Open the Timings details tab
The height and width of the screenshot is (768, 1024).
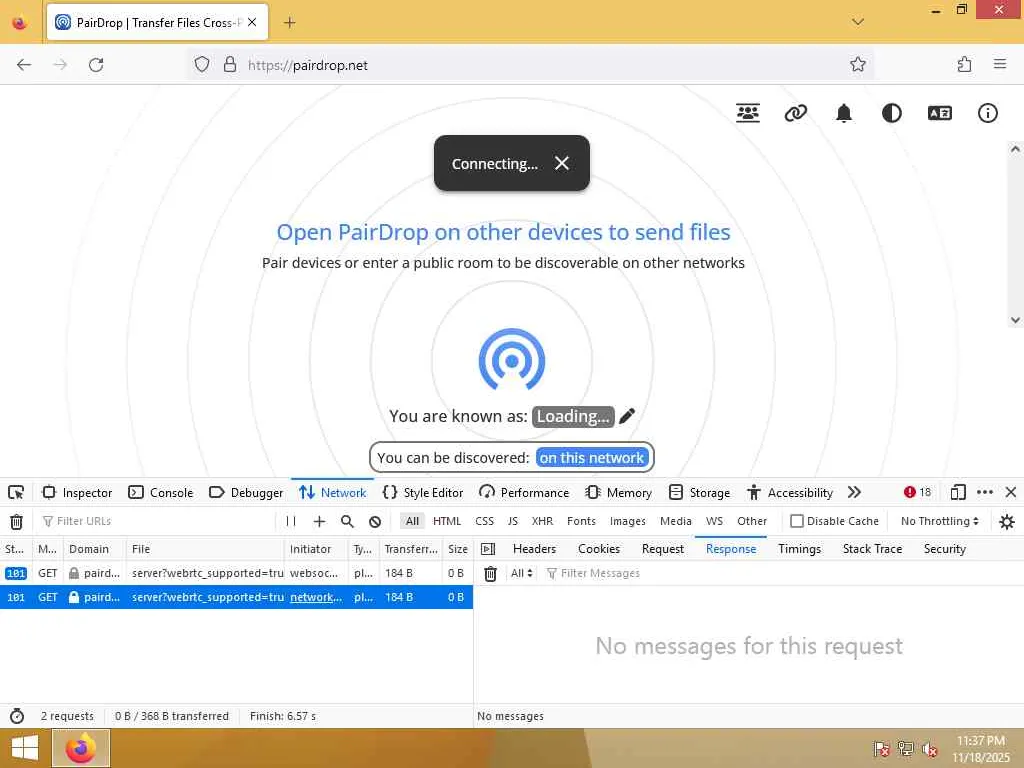[x=799, y=549]
